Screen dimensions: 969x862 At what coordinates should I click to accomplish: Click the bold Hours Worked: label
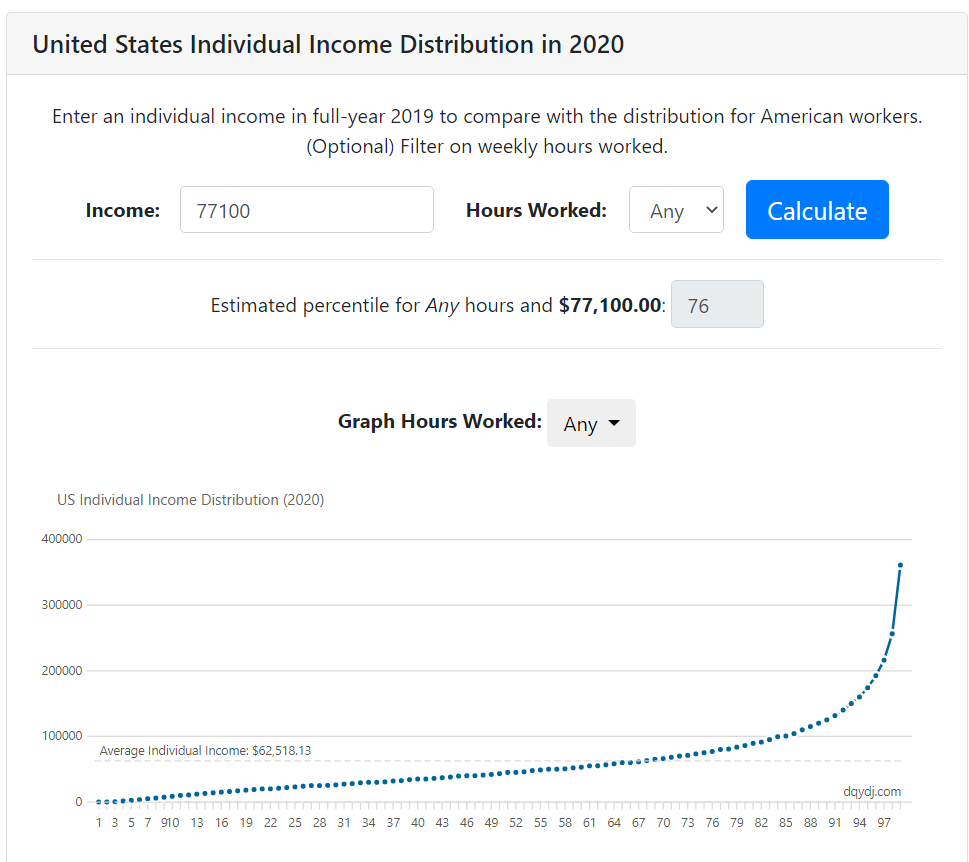(x=536, y=210)
